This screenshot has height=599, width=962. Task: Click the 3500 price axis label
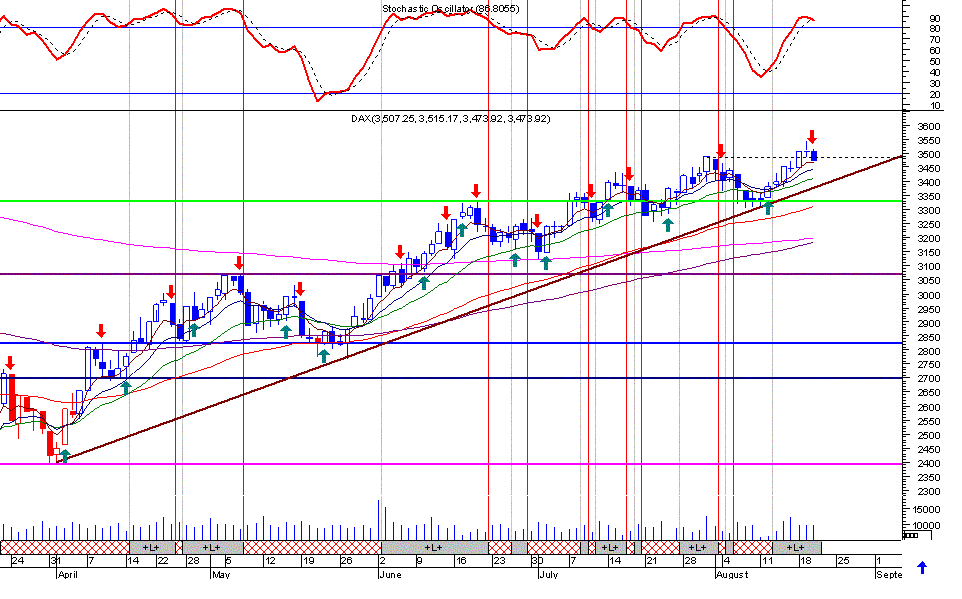click(929, 155)
